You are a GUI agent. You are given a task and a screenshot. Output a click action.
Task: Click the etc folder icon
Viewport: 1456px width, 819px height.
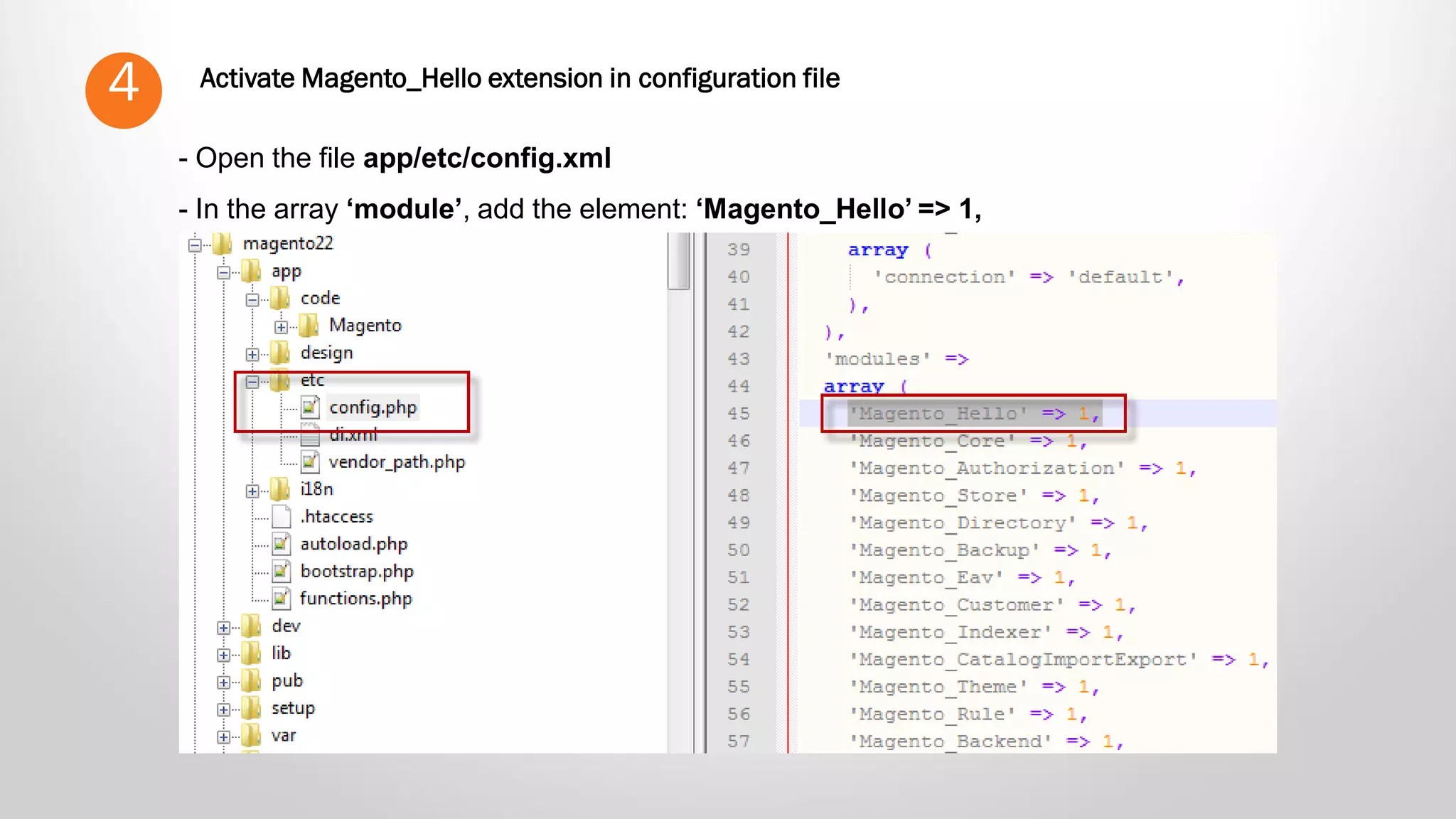(x=280, y=380)
